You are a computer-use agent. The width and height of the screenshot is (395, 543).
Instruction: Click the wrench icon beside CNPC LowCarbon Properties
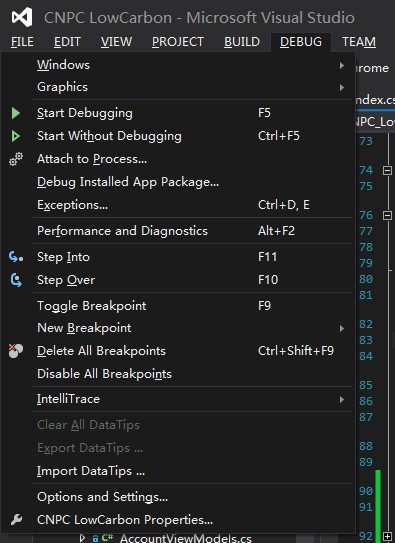[16, 519]
